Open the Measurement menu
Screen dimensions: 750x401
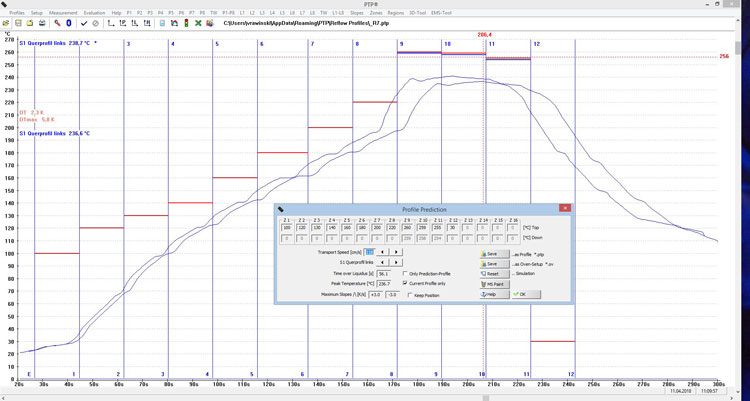[x=63, y=12]
